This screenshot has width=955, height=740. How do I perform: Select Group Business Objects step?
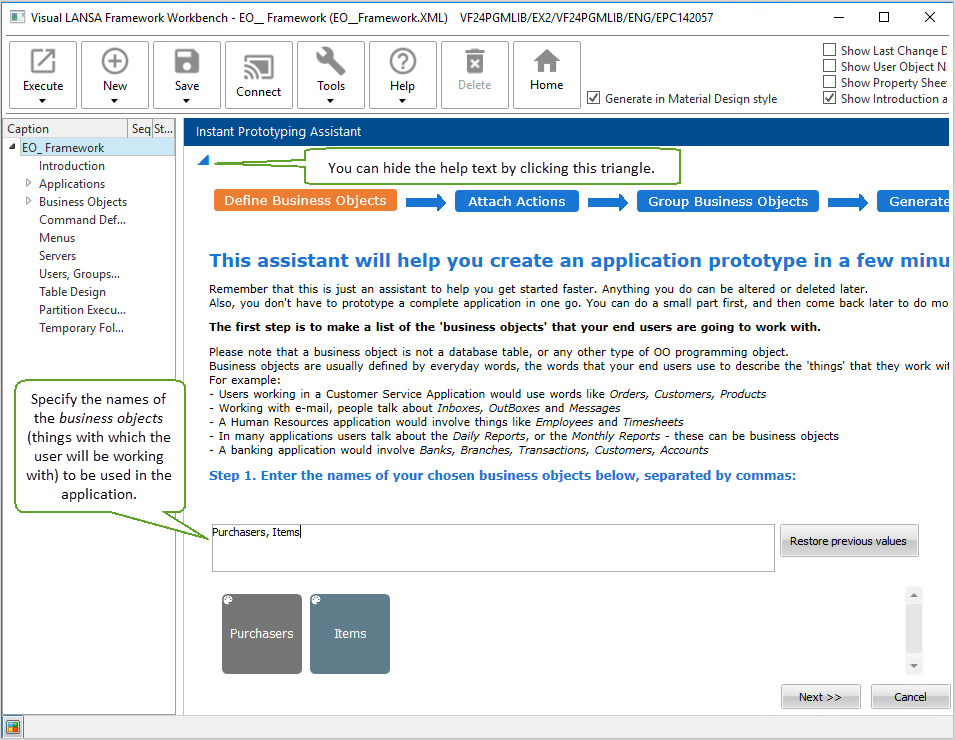pos(728,201)
